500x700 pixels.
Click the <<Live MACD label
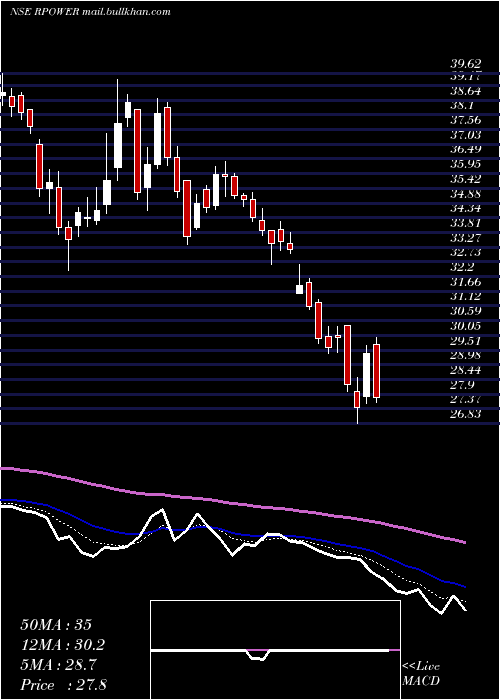[421, 674]
